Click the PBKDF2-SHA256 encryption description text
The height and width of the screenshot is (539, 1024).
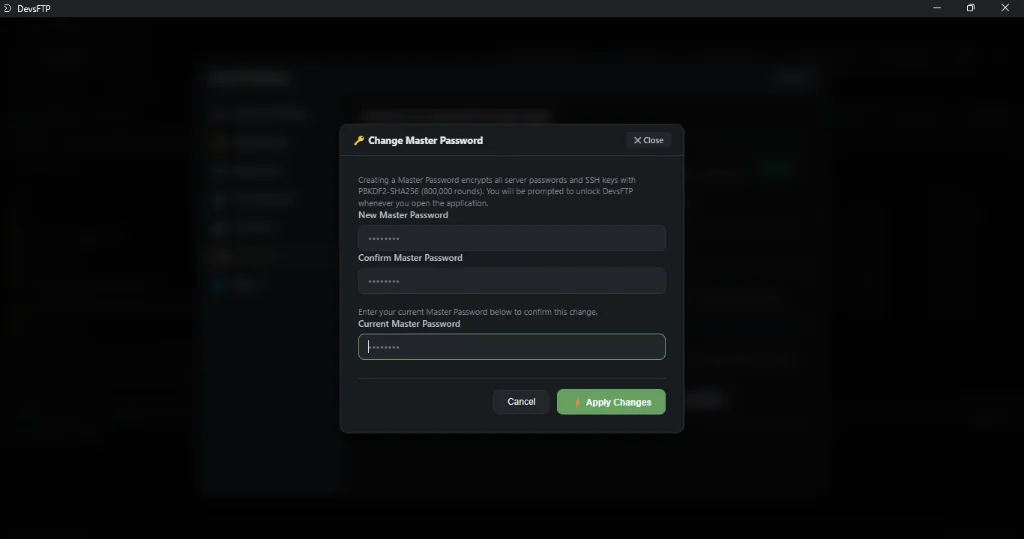pyautogui.click(x=496, y=191)
